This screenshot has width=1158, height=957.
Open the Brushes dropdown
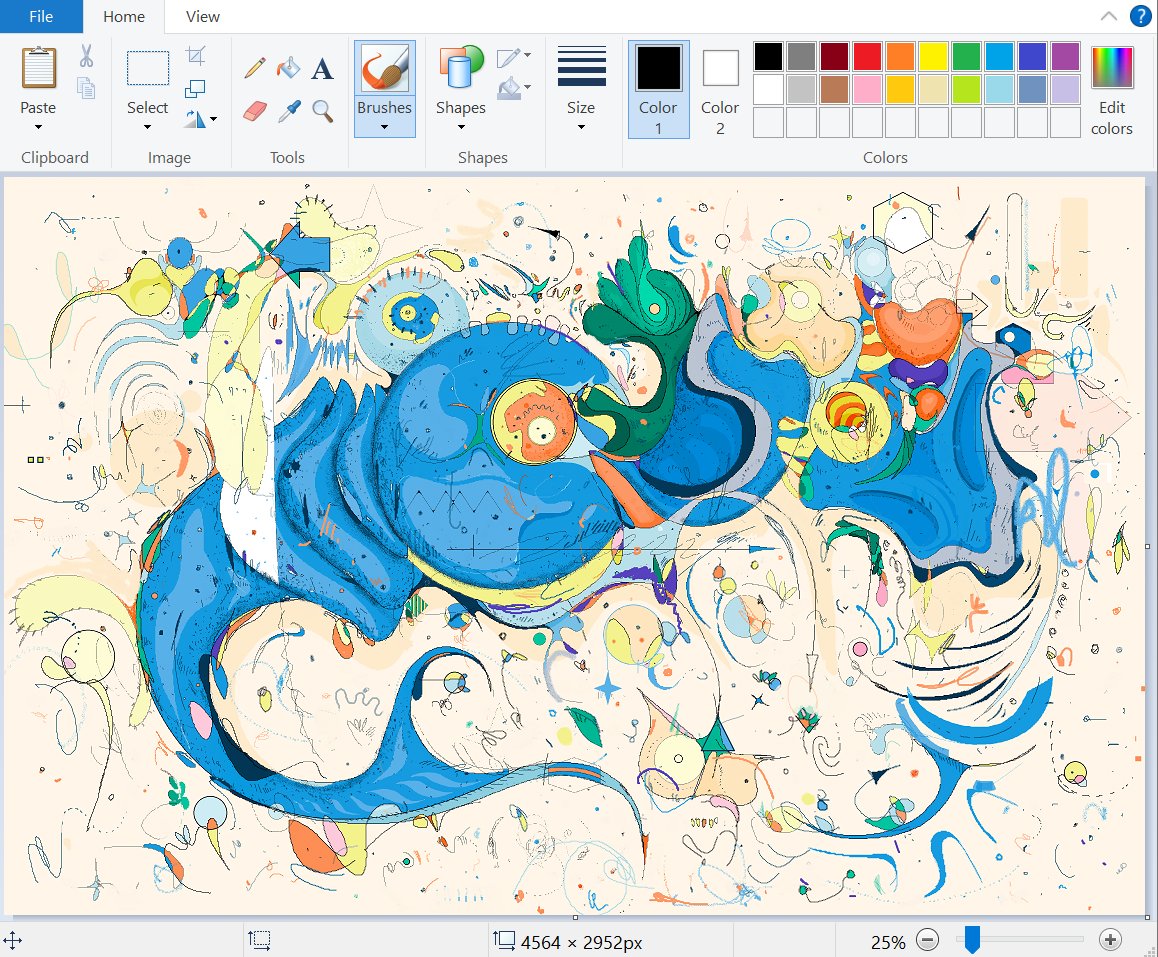(384, 125)
